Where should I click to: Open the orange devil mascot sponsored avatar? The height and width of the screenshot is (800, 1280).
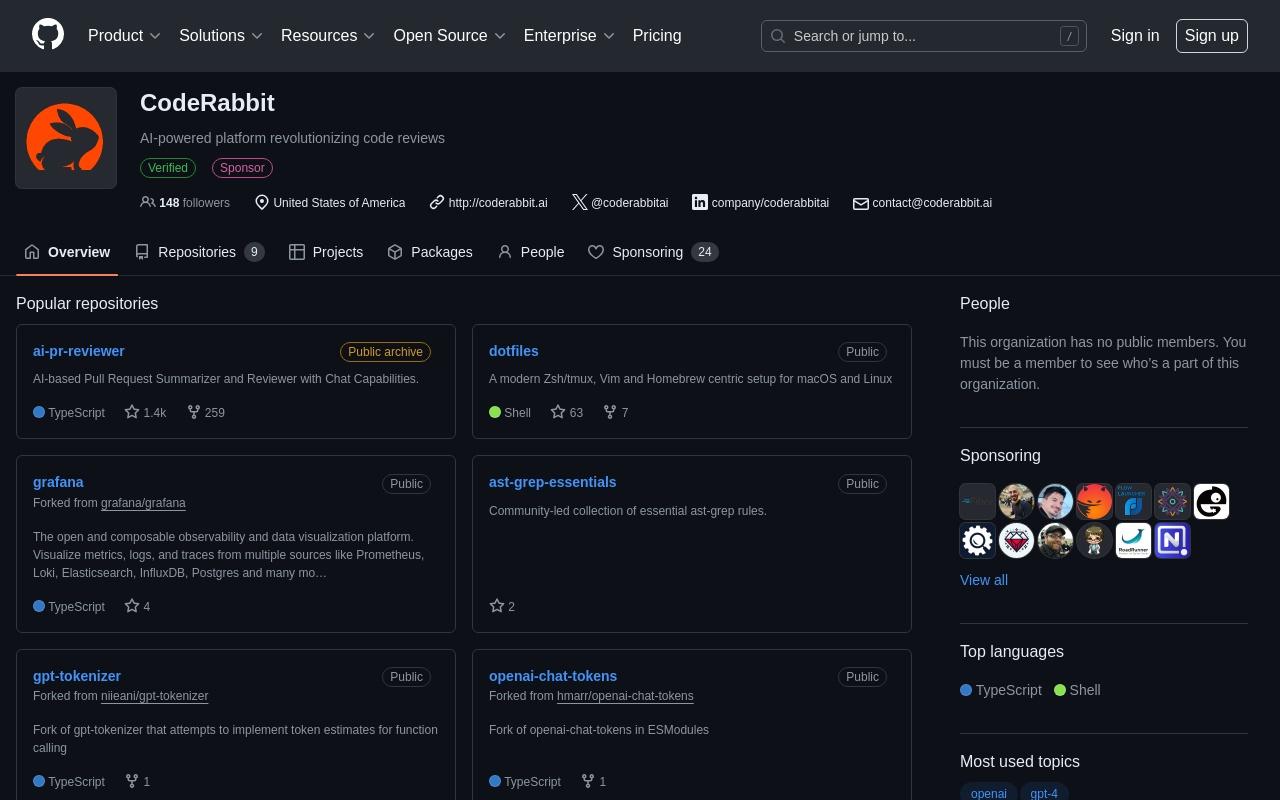1094,502
